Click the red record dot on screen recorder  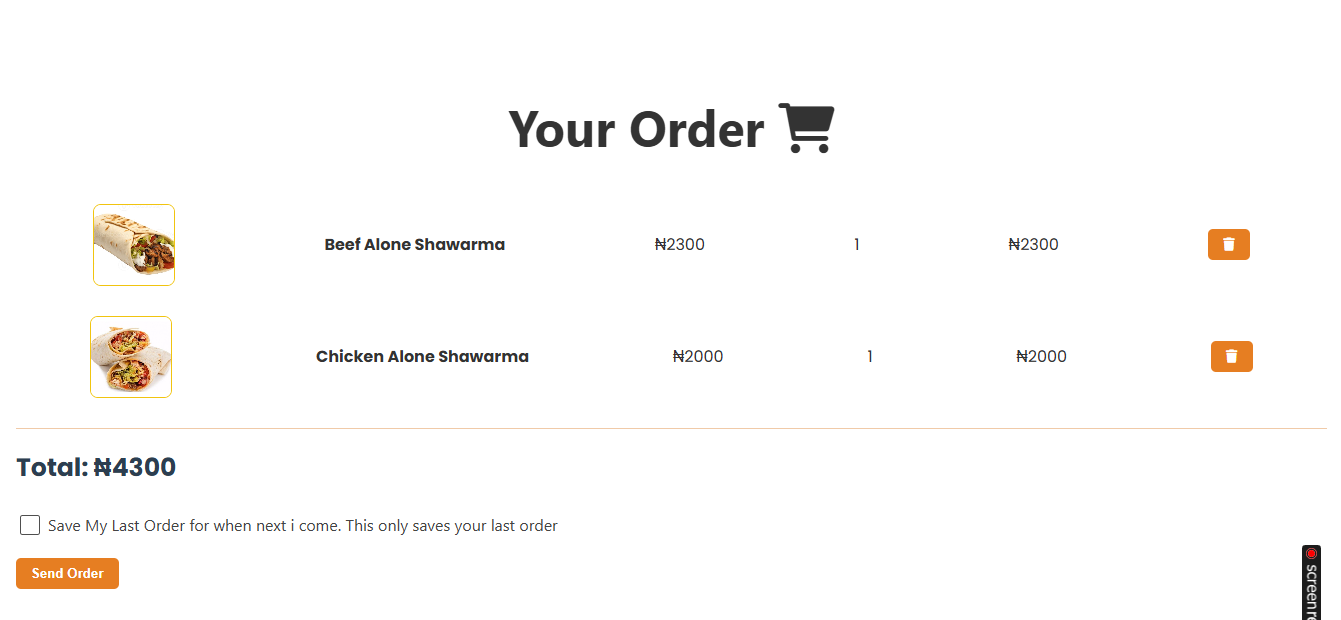(1311, 553)
